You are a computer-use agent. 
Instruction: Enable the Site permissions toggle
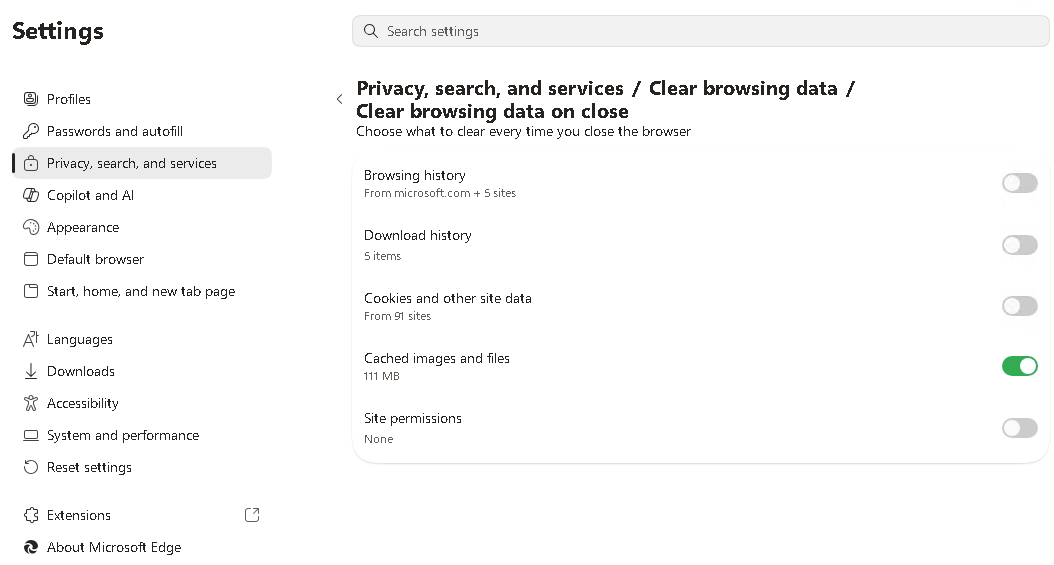[1020, 428]
